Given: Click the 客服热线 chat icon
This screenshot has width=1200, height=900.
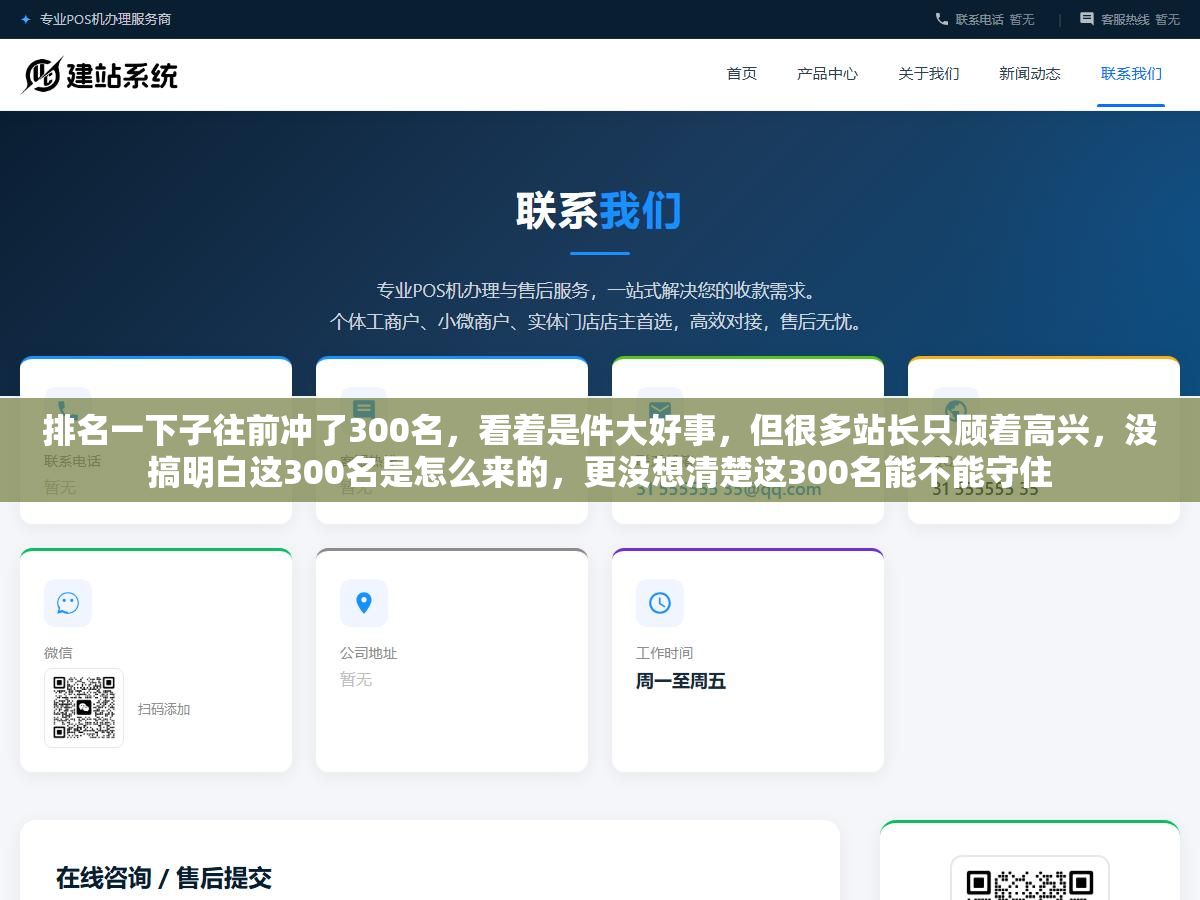Looking at the screenshot, I should click(1087, 19).
